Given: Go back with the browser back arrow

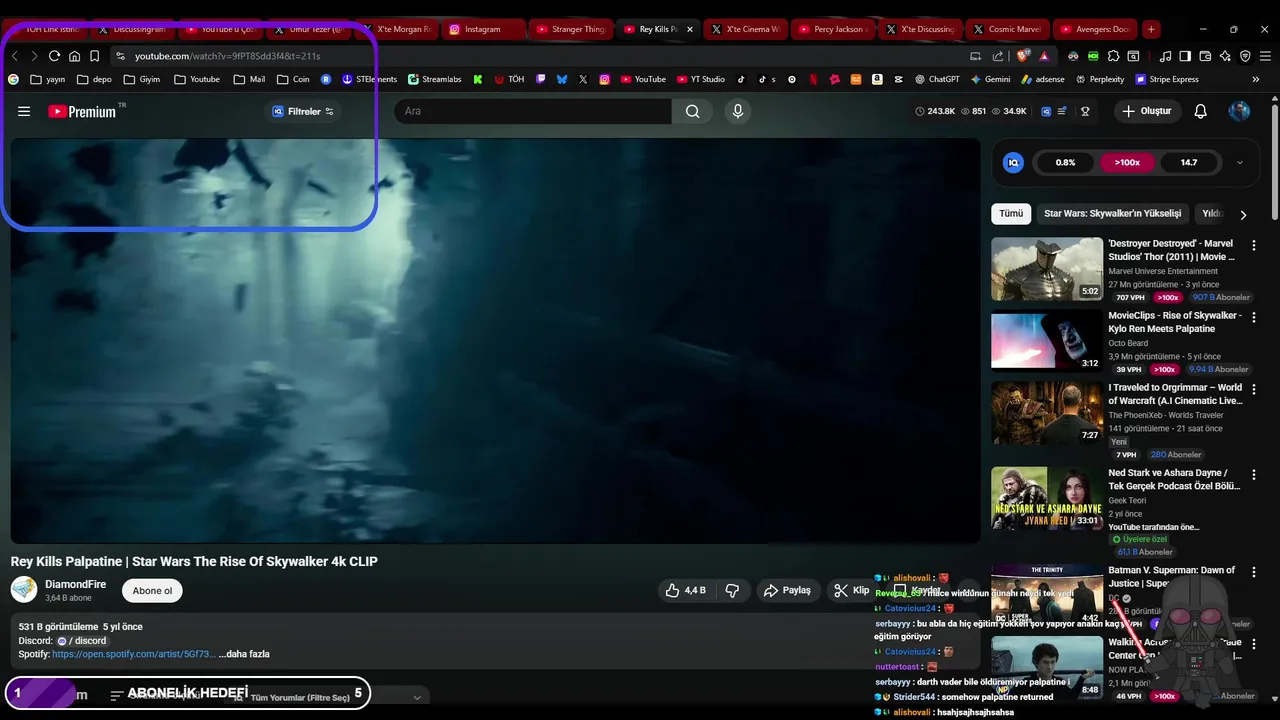Looking at the screenshot, I should (15, 56).
